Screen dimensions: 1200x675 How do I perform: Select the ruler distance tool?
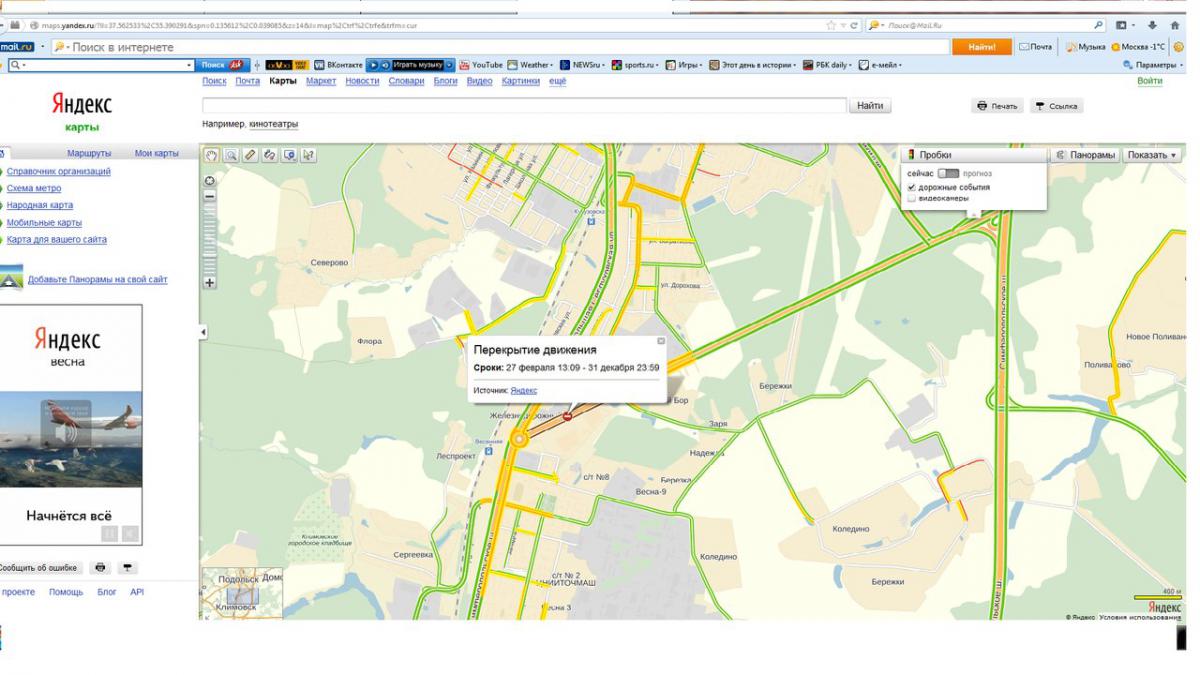coord(250,155)
